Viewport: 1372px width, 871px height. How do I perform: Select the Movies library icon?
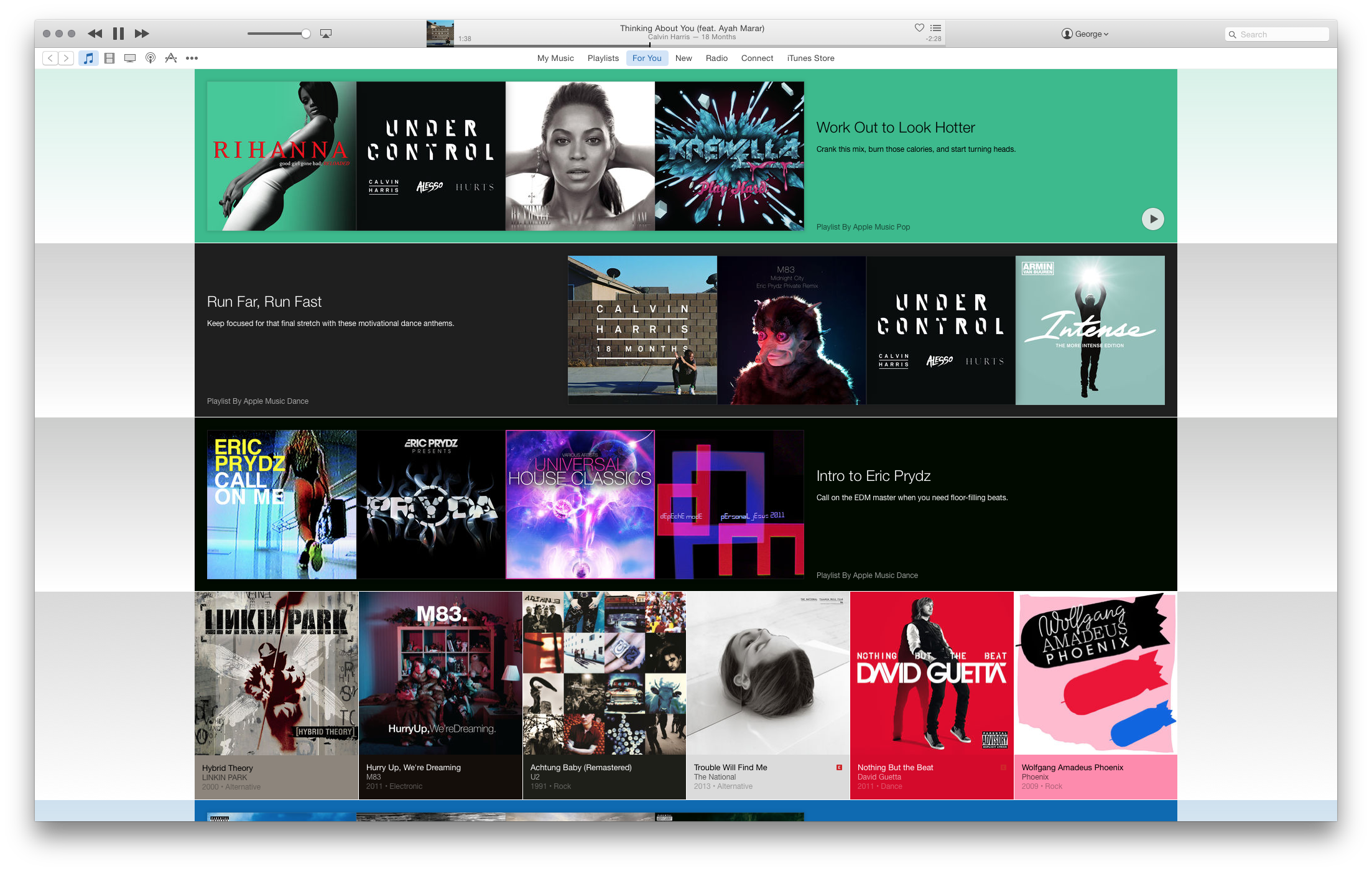pyautogui.click(x=109, y=58)
